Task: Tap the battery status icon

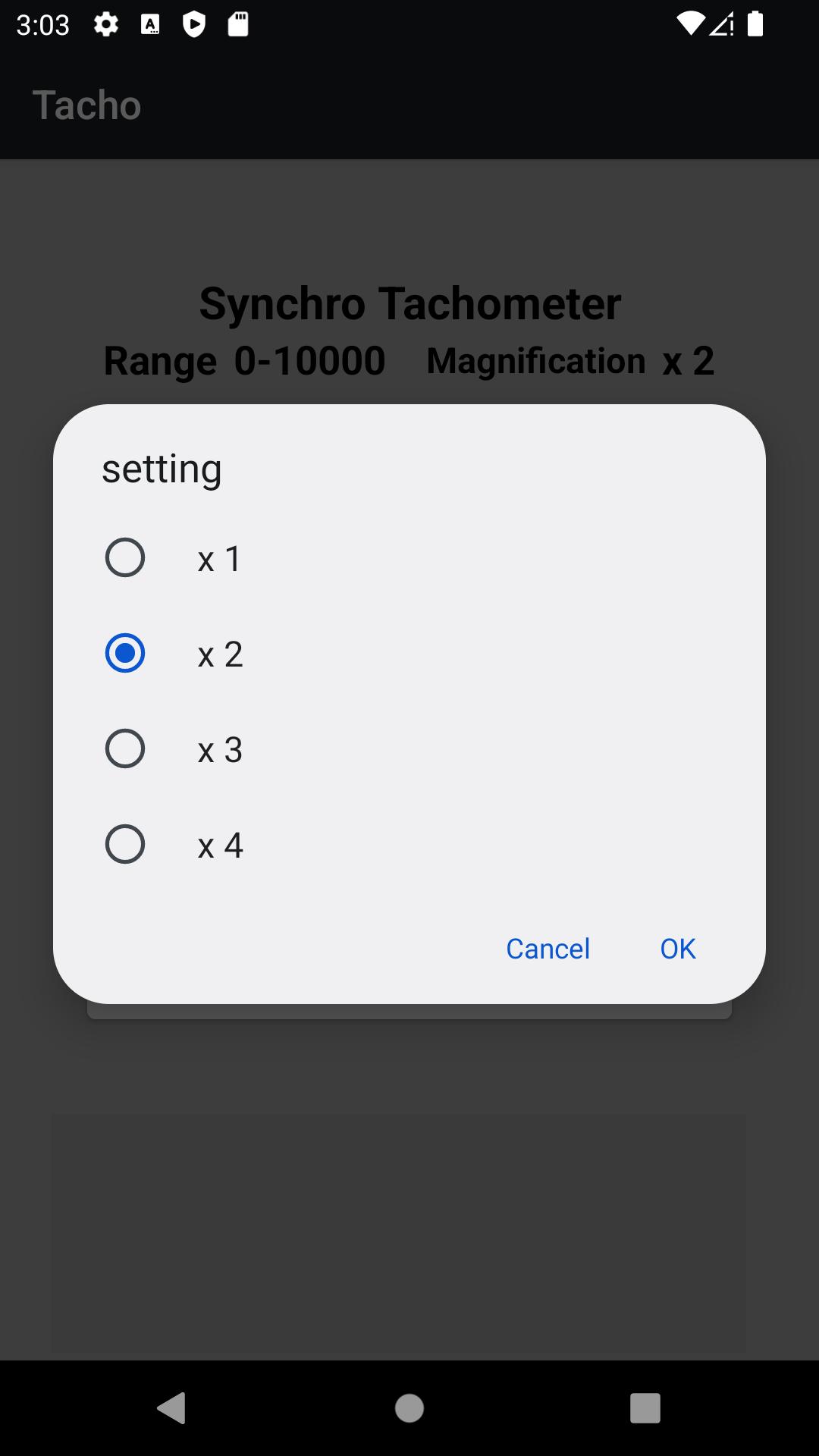Action: click(755, 24)
